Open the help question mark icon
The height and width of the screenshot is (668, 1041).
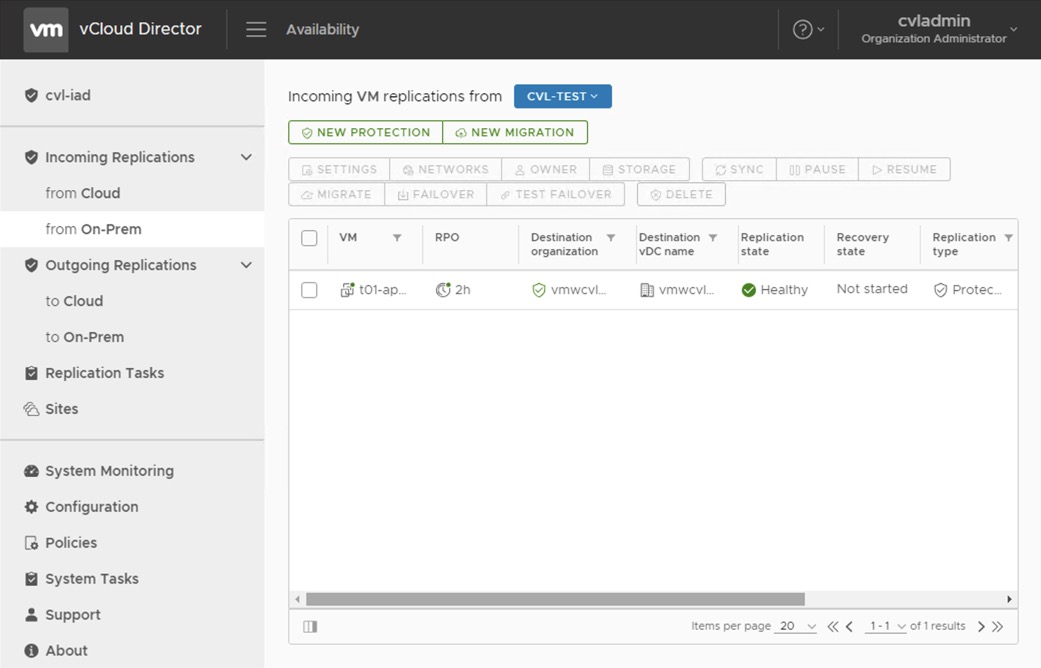tap(802, 30)
